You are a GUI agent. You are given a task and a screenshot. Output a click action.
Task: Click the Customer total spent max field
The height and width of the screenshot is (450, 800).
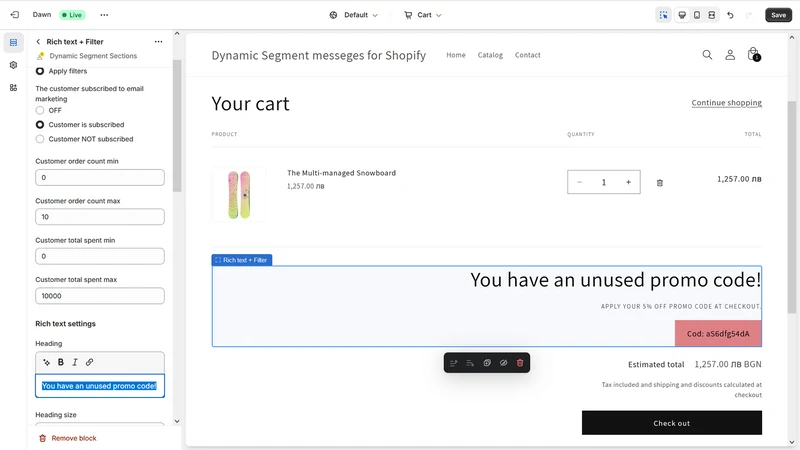click(x=99, y=296)
